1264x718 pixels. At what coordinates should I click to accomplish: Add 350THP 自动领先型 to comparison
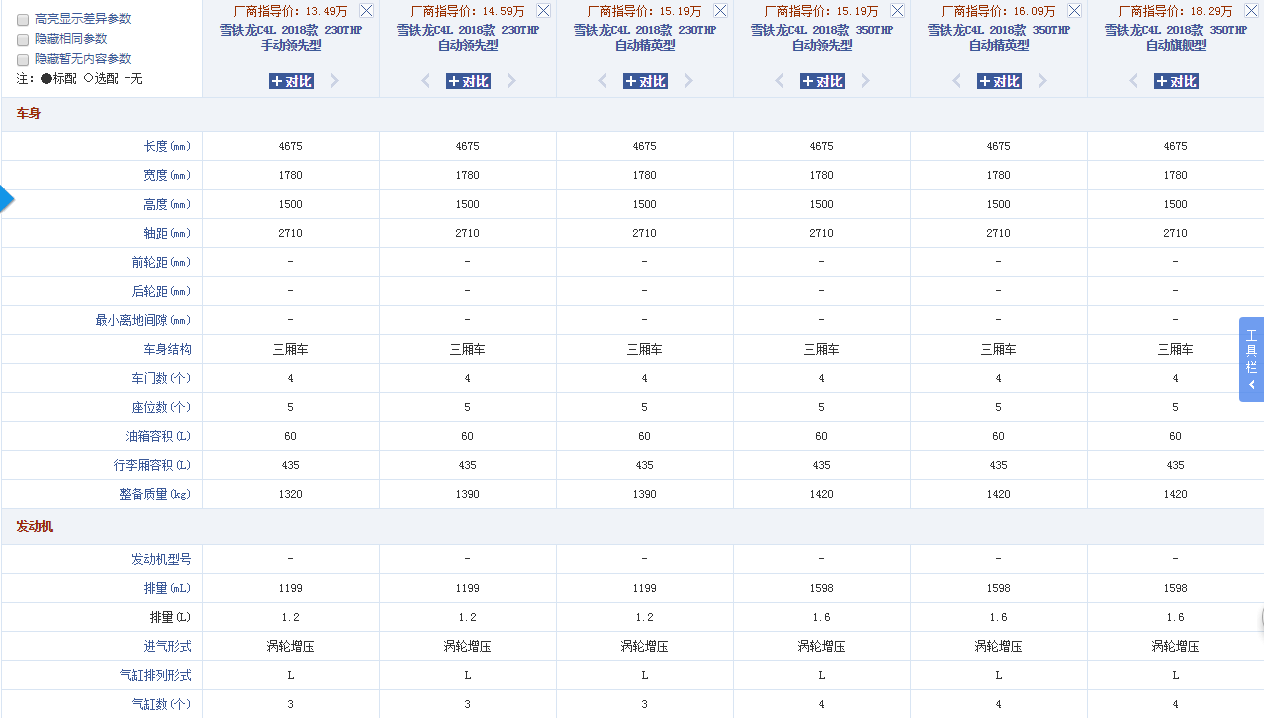(822, 81)
